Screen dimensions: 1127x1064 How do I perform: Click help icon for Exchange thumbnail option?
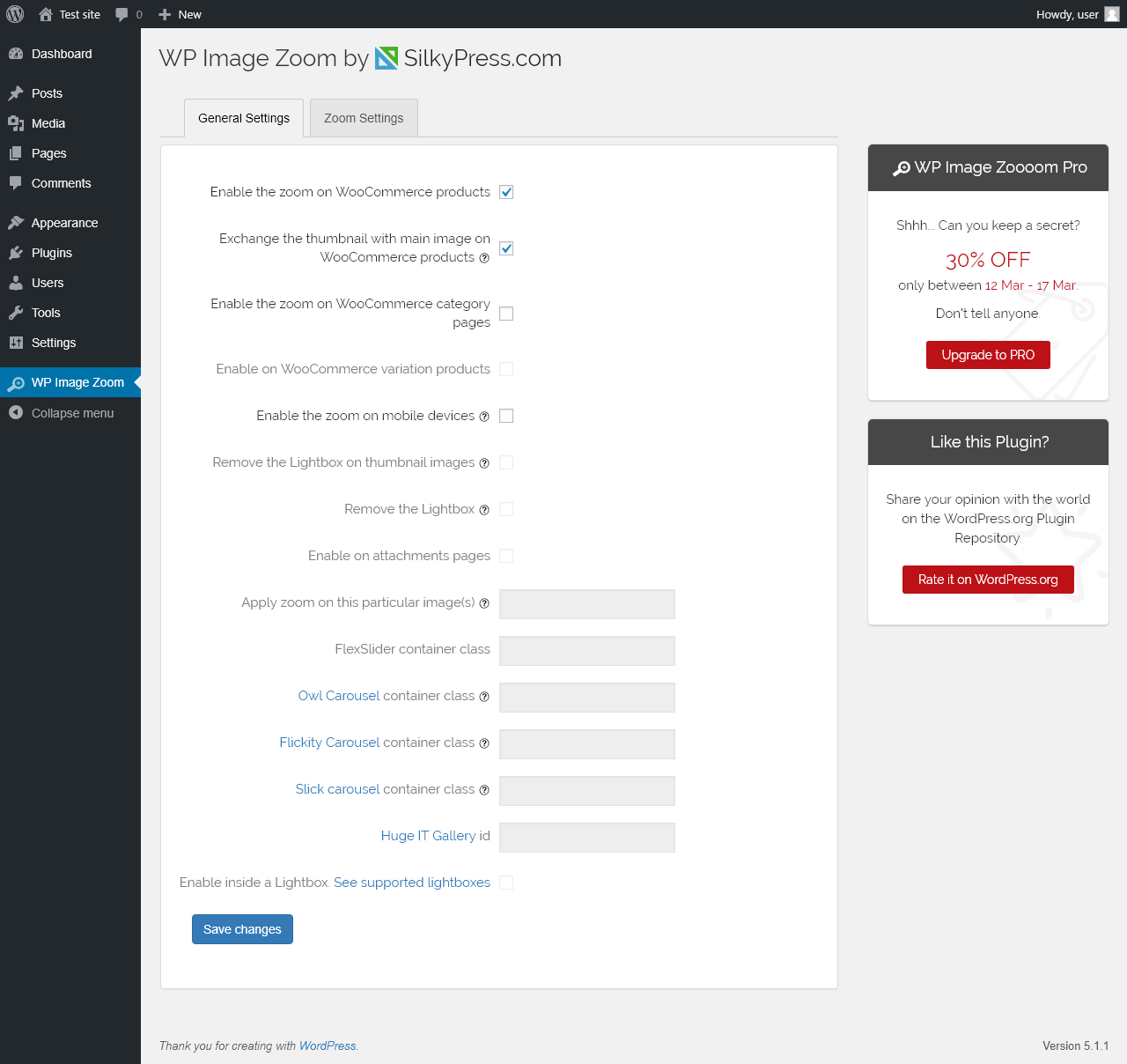[x=484, y=258]
